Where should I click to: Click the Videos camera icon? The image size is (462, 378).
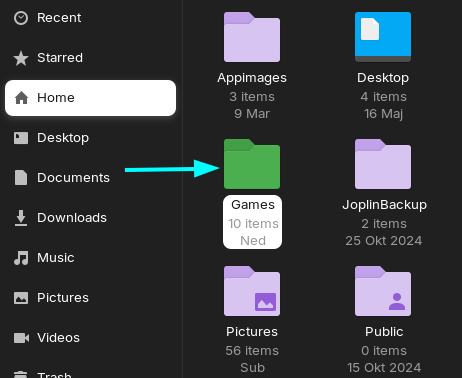tap(21, 338)
